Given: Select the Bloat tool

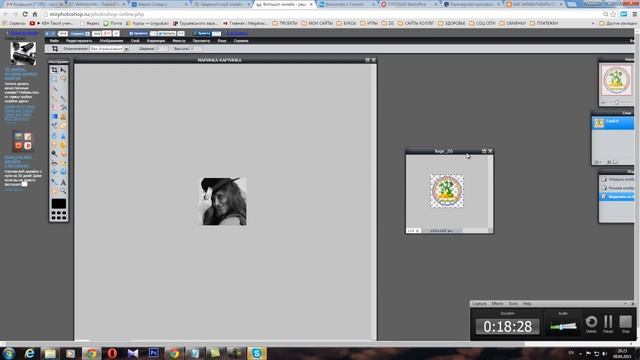Looking at the screenshot, I should 54,172.
